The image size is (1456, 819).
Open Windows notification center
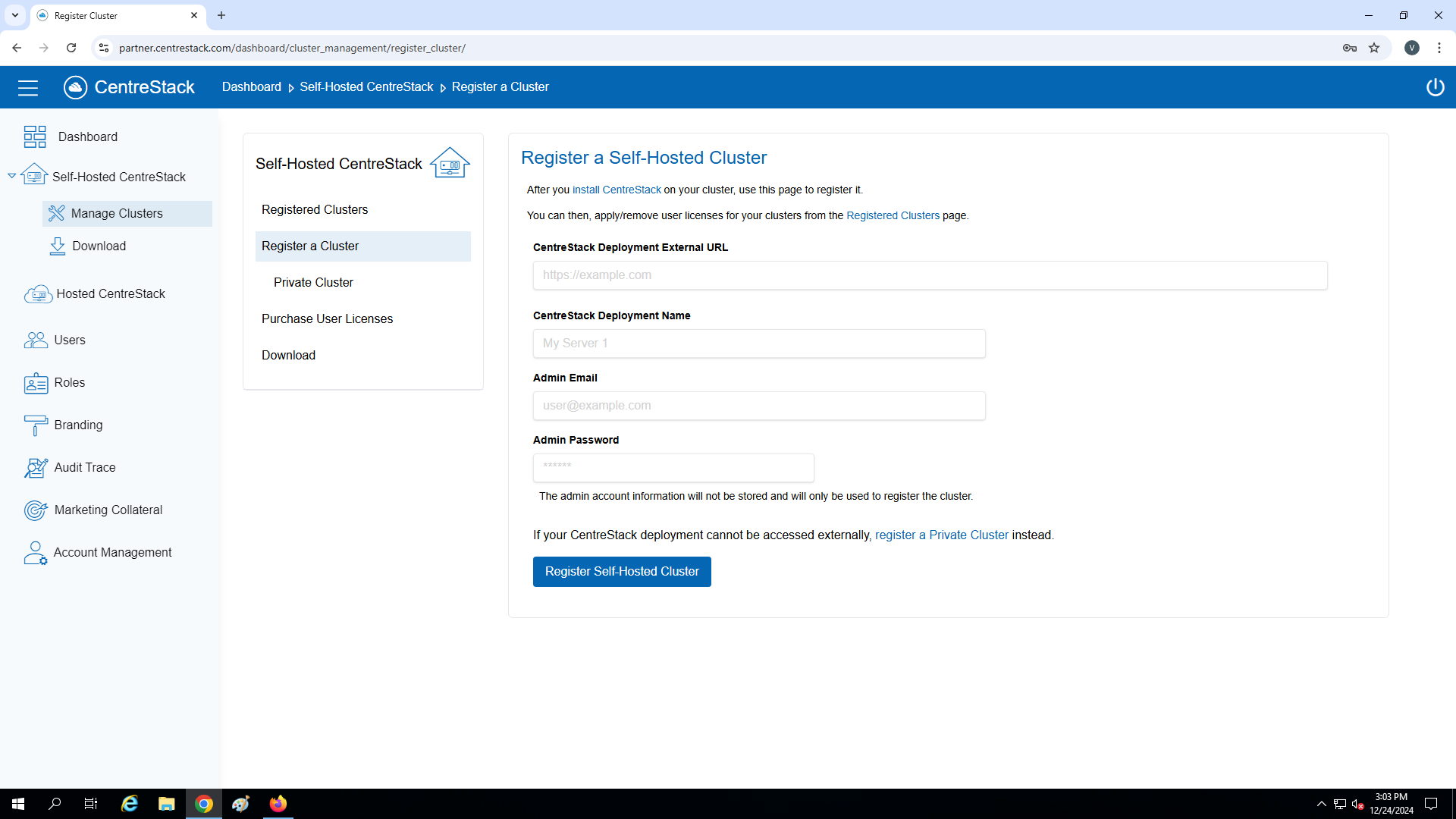1431,804
